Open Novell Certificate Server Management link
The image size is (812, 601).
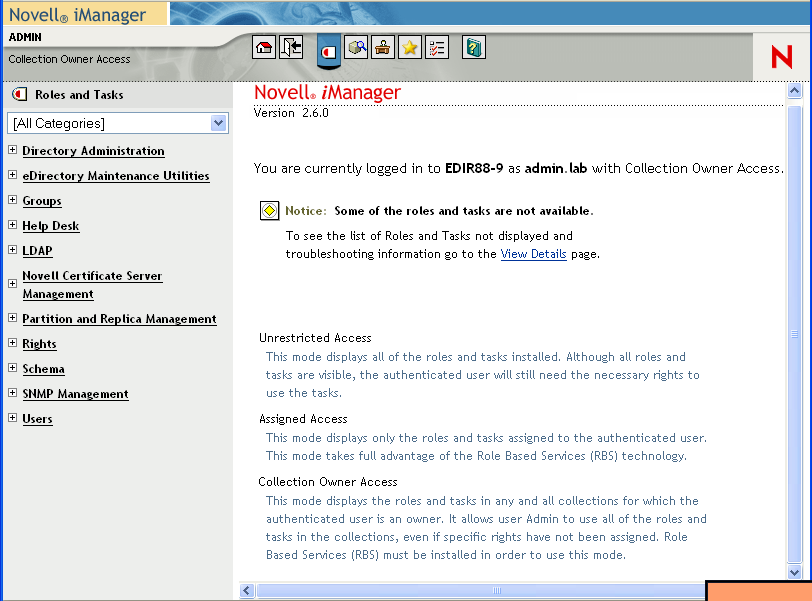92,285
